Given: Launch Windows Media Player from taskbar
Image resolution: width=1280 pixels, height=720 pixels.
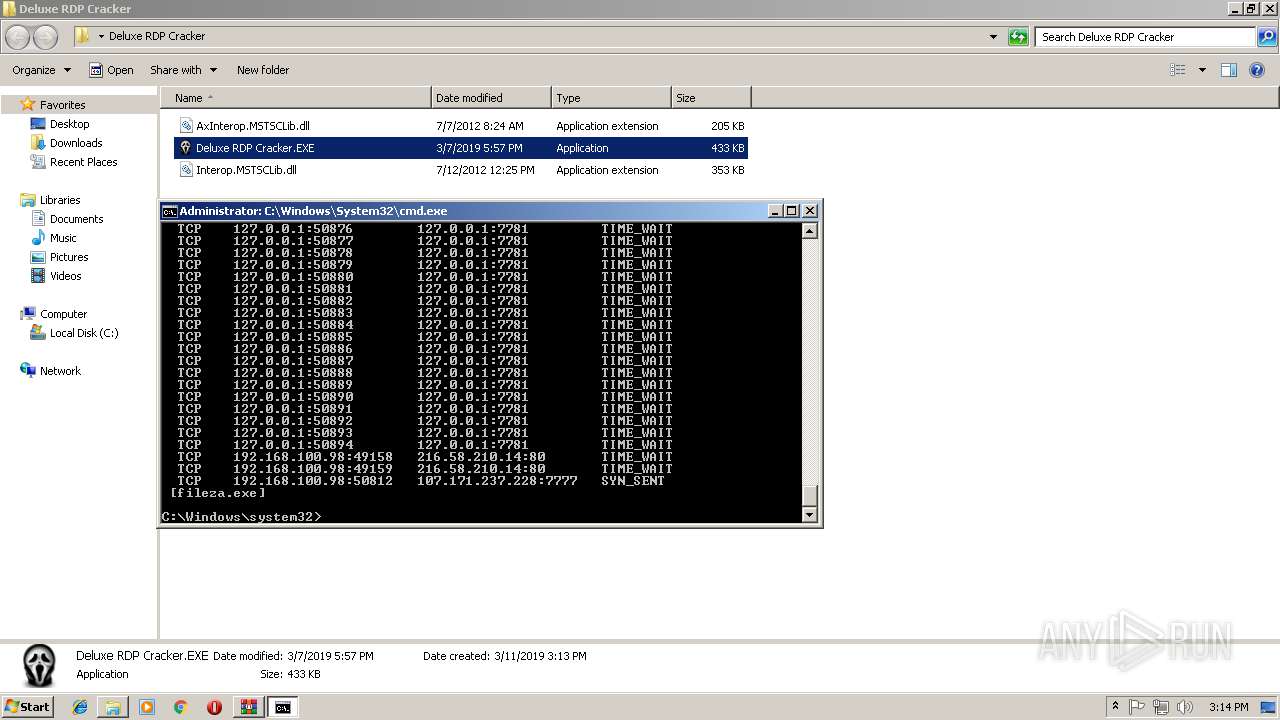Looking at the screenshot, I should 147,707.
